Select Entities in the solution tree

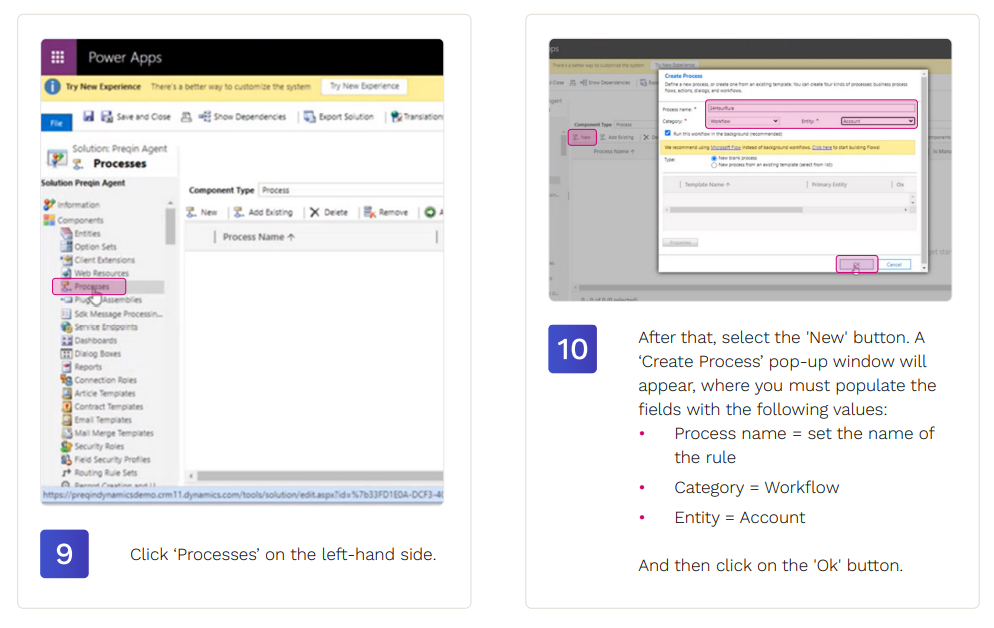(81, 234)
